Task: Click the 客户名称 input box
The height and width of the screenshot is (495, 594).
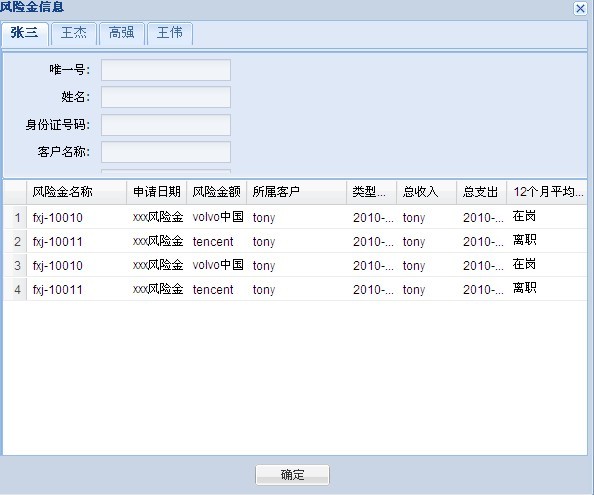Action: click(x=166, y=152)
